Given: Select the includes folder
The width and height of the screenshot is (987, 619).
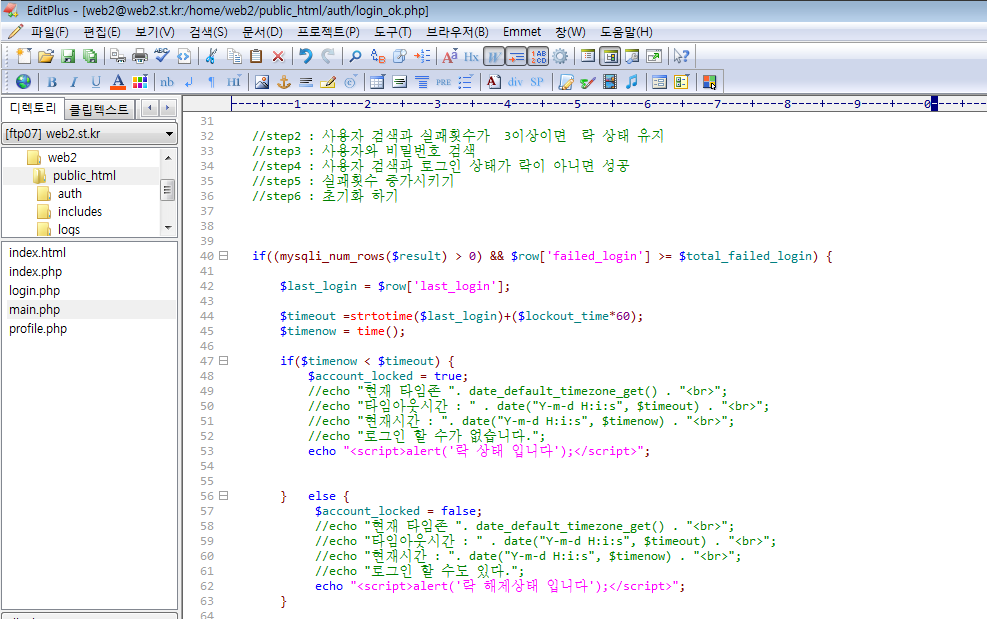Looking at the screenshot, I should 79,212.
